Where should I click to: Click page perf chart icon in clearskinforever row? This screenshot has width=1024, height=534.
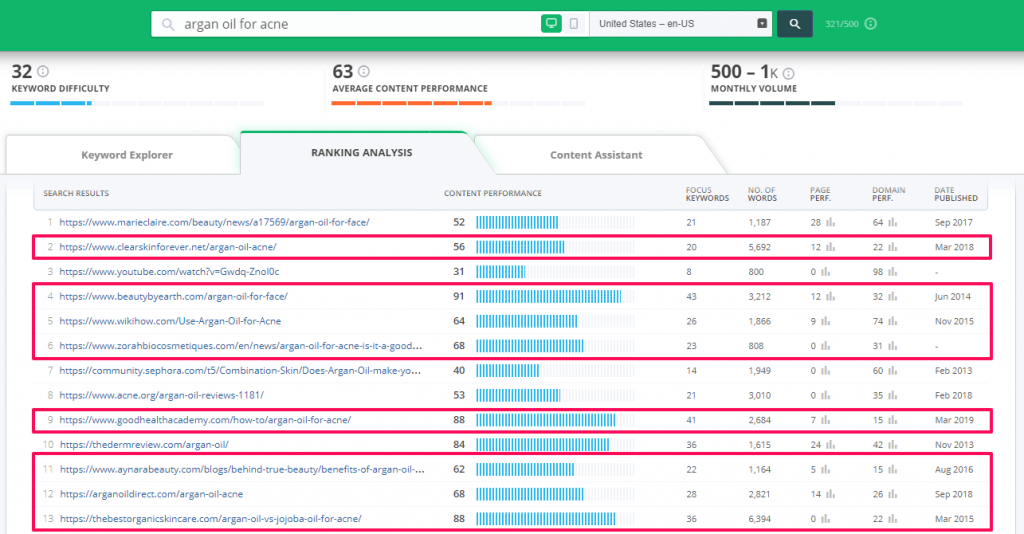[830, 247]
